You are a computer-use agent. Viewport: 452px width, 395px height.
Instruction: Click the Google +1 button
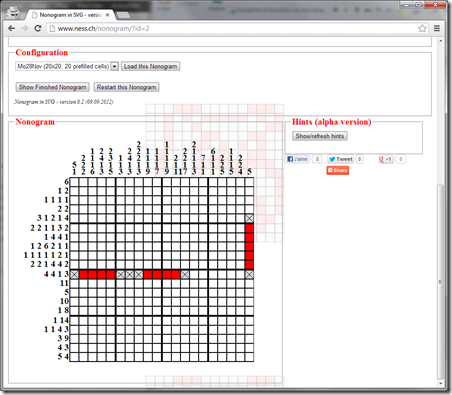pos(385,159)
